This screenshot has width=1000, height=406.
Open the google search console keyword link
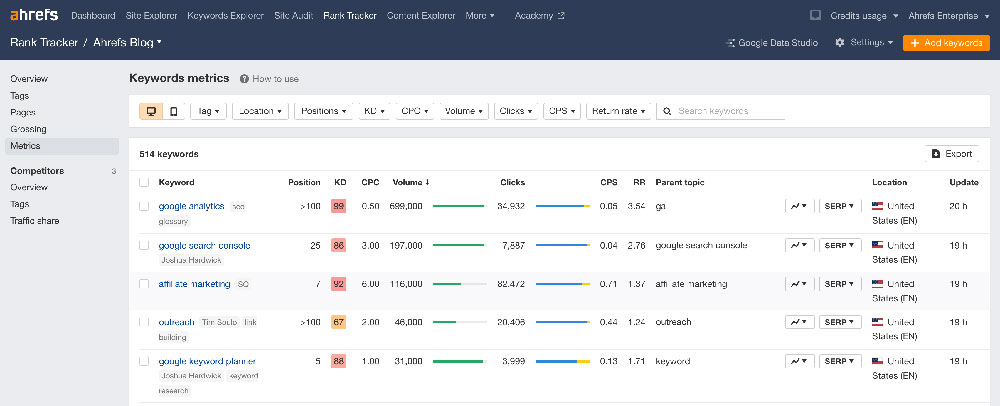(x=204, y=245)
